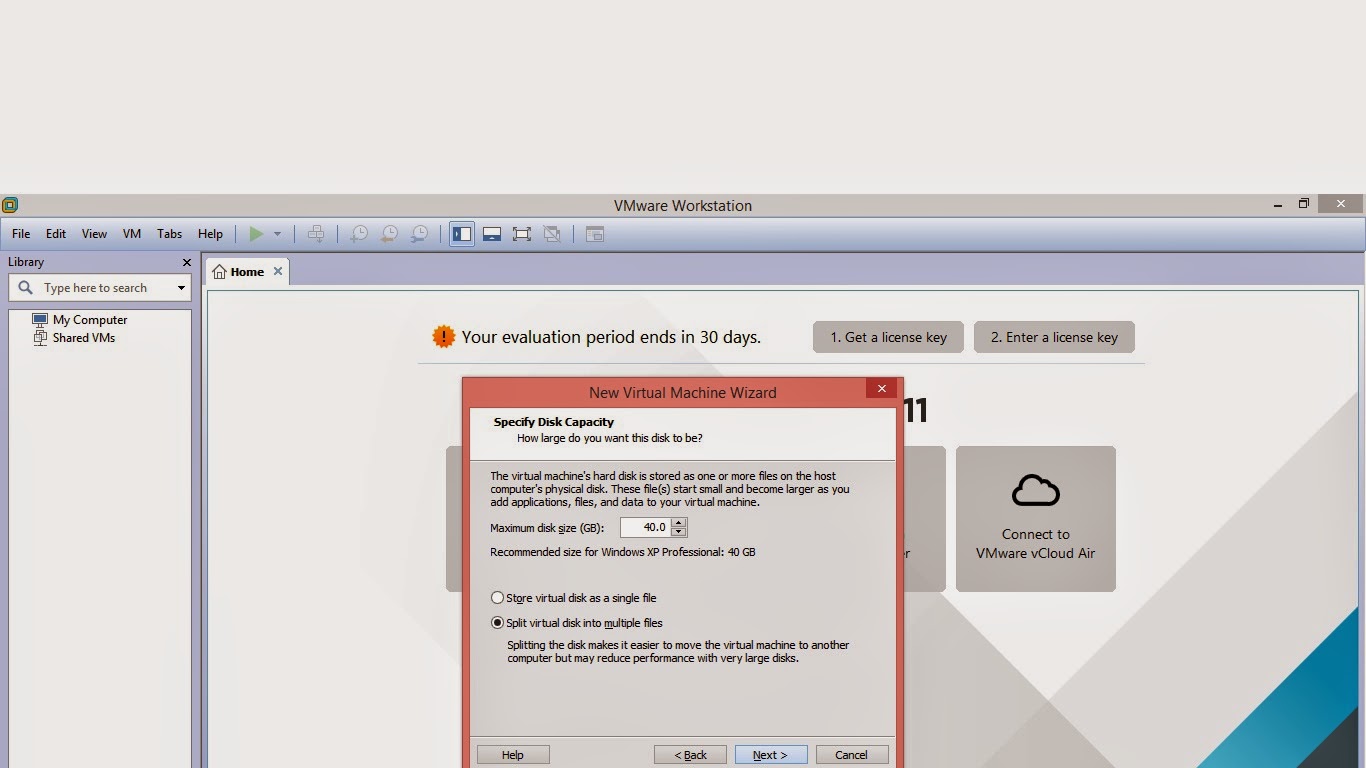
Task: Open the Library search options dropdown arrow
Action: click(181, 288)
